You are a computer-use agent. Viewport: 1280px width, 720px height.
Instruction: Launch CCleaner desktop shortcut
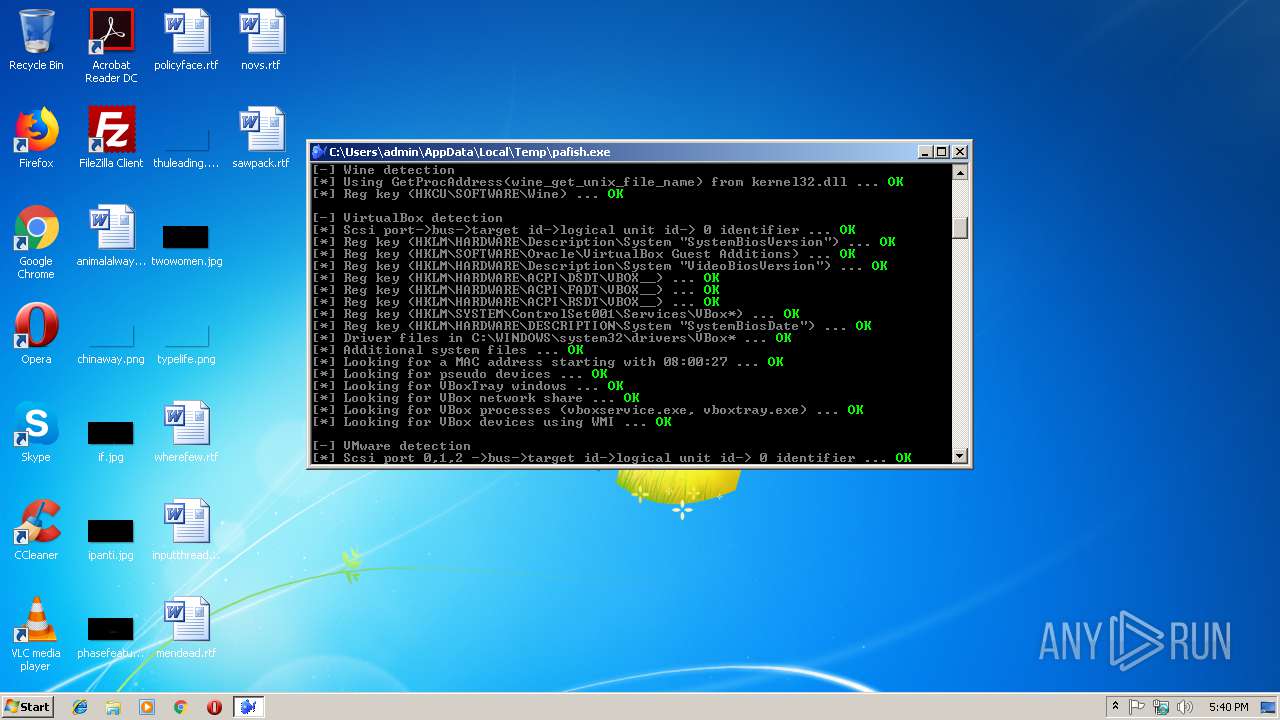coord(36,530)
